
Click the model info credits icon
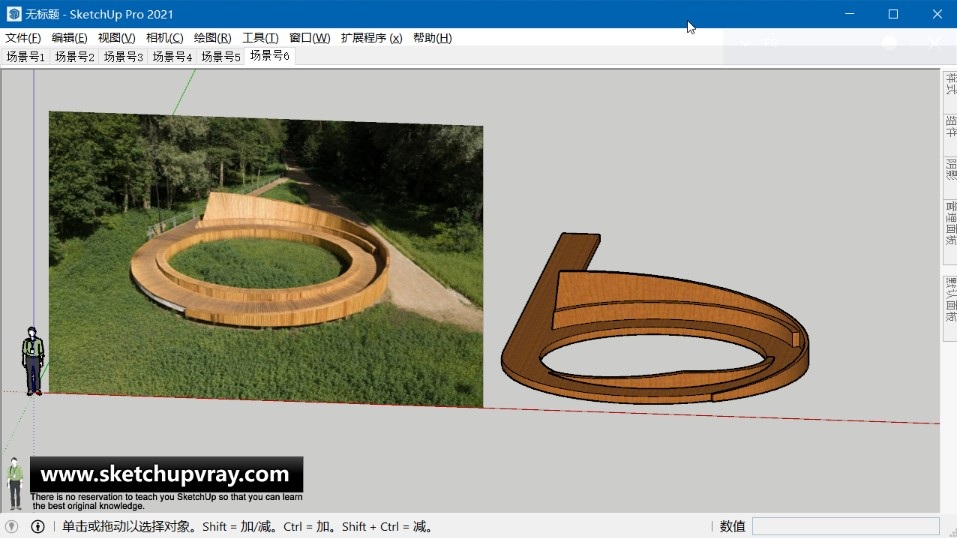click(x=38, y=526)
